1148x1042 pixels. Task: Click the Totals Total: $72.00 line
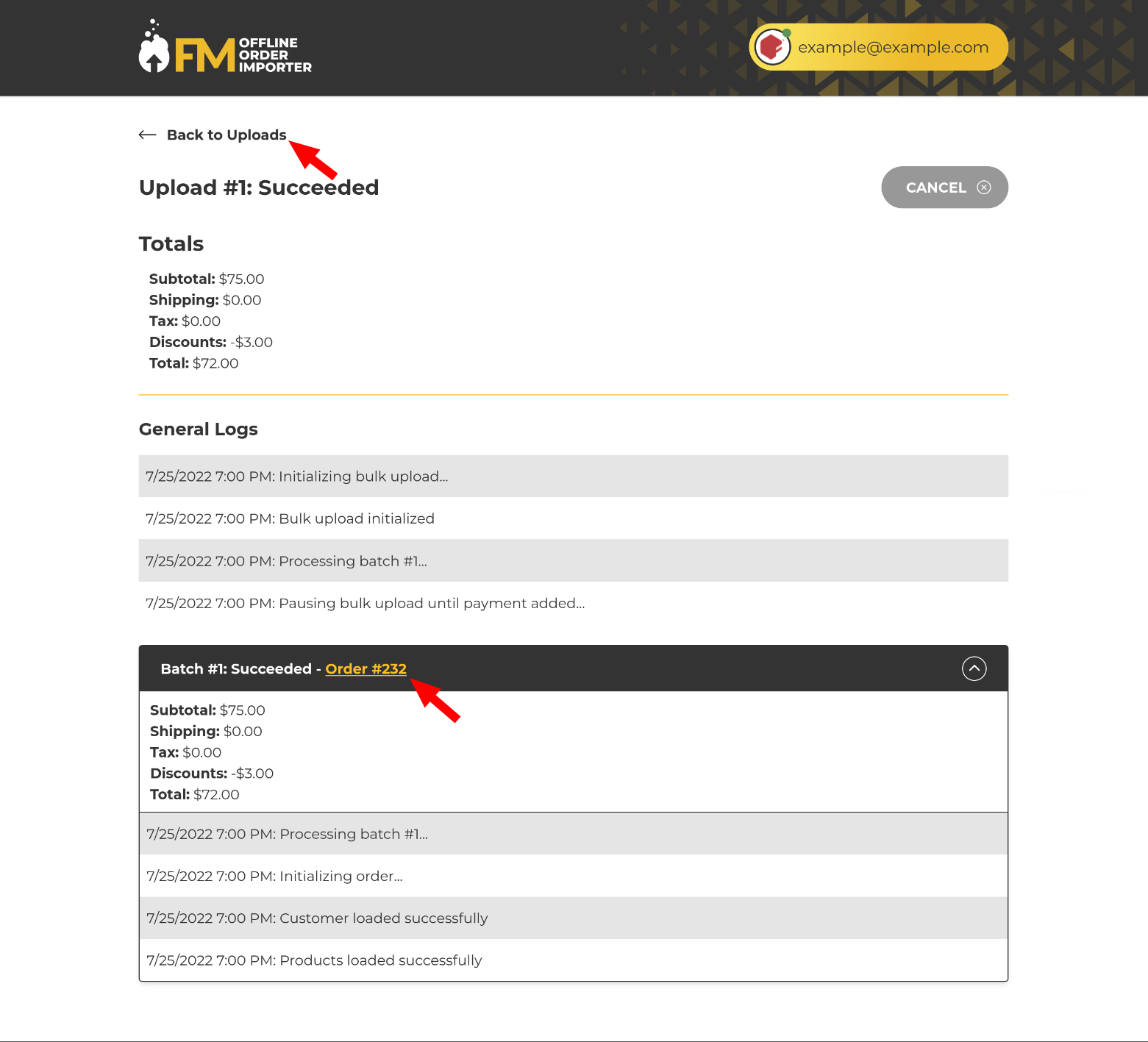(x=194, y=363)
